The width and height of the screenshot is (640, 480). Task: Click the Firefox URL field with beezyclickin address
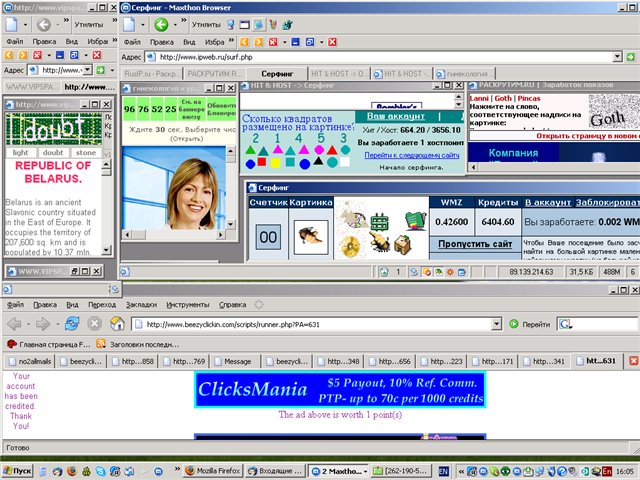tap(312, 324)
